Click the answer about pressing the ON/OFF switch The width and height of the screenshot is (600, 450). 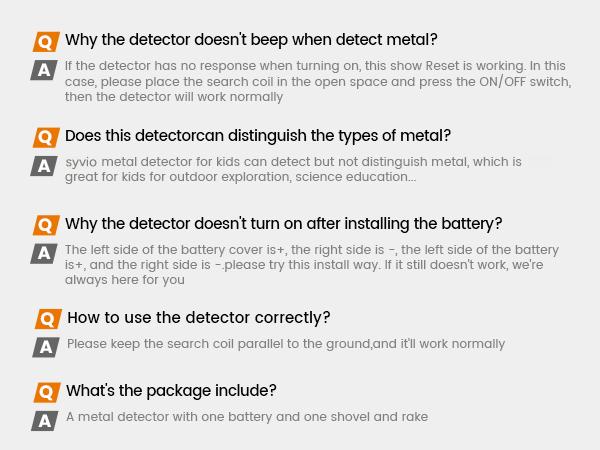click(x=317, y=82)
